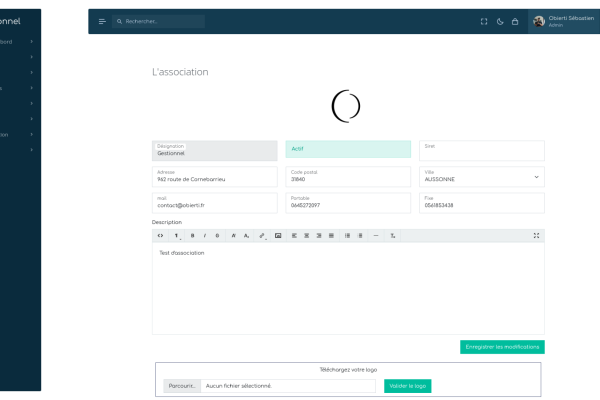This screenshot has height=400, width=600.
Task: Insert a horizontal line in the editor
Action: (376, 235)
